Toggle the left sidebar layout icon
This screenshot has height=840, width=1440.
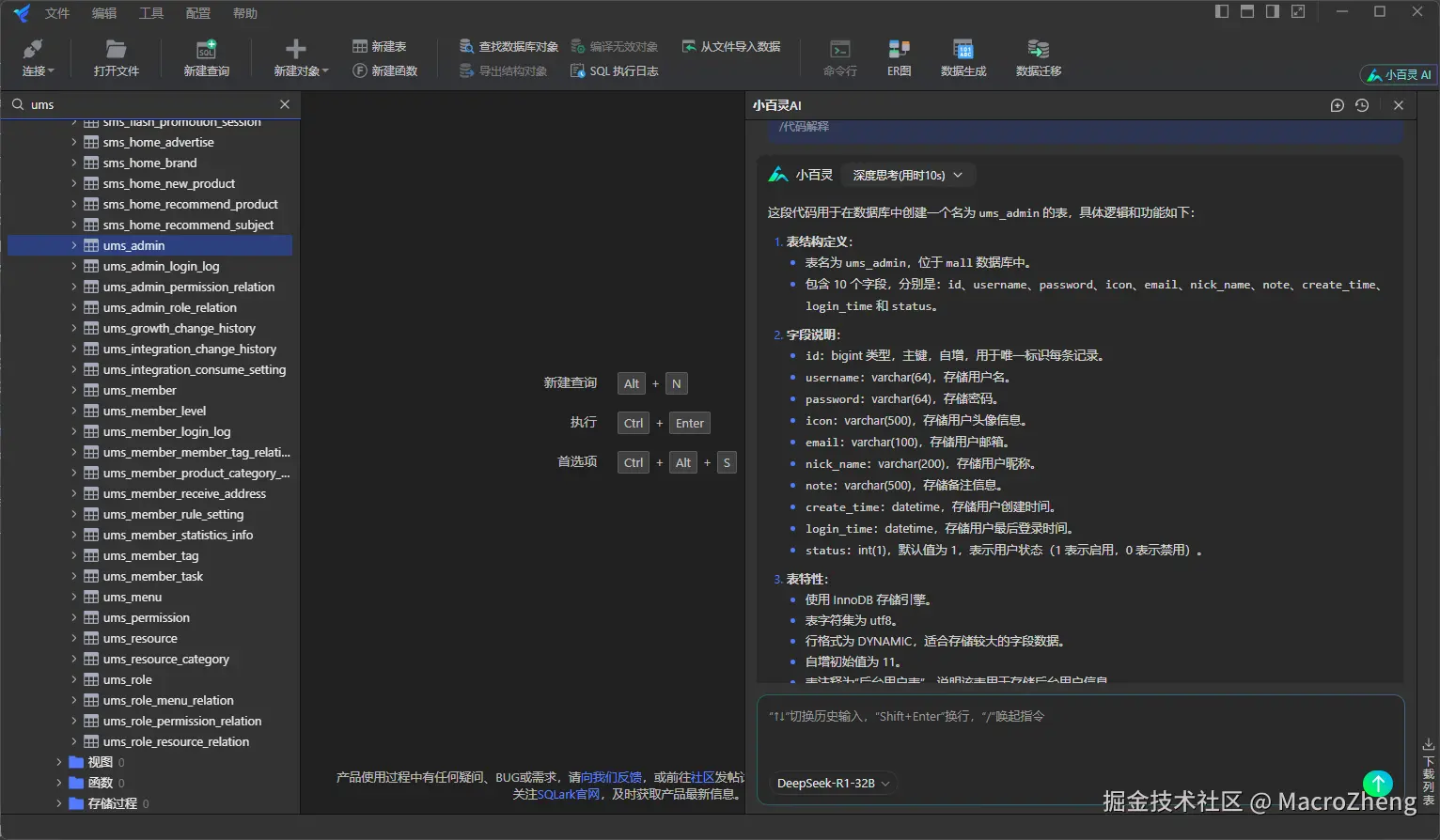tap(1222, 11)
